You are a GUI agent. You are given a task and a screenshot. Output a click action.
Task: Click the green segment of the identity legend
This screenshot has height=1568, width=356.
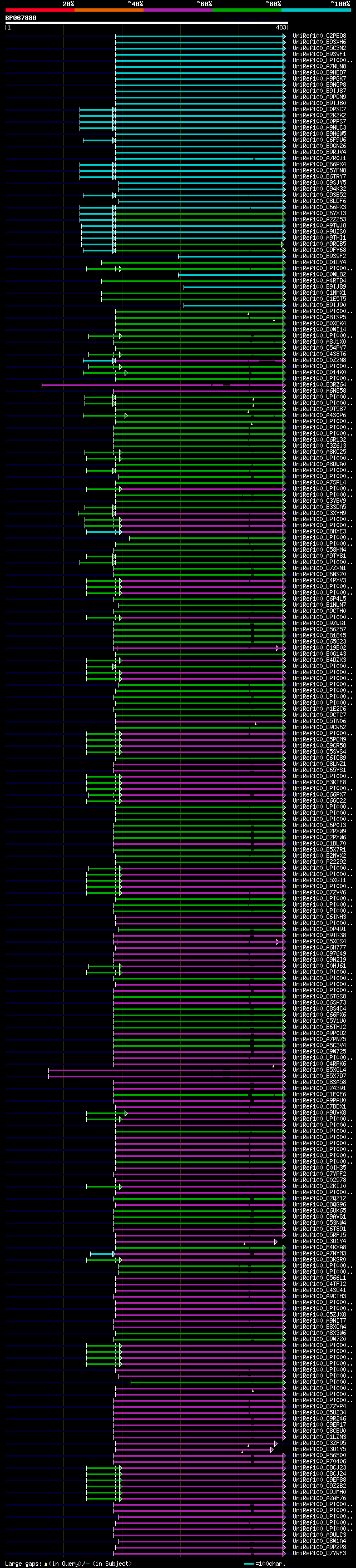tap(247, 11)
